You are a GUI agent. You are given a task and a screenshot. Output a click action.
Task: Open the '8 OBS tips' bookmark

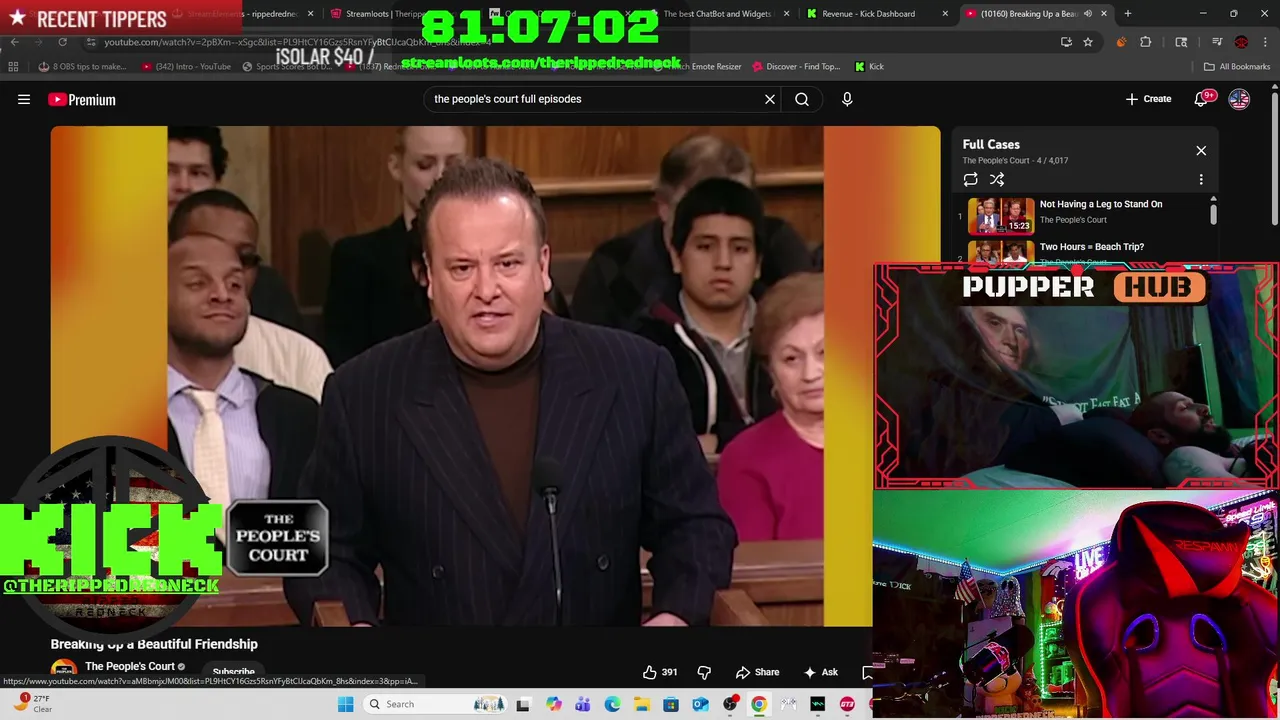click(82, 67)
